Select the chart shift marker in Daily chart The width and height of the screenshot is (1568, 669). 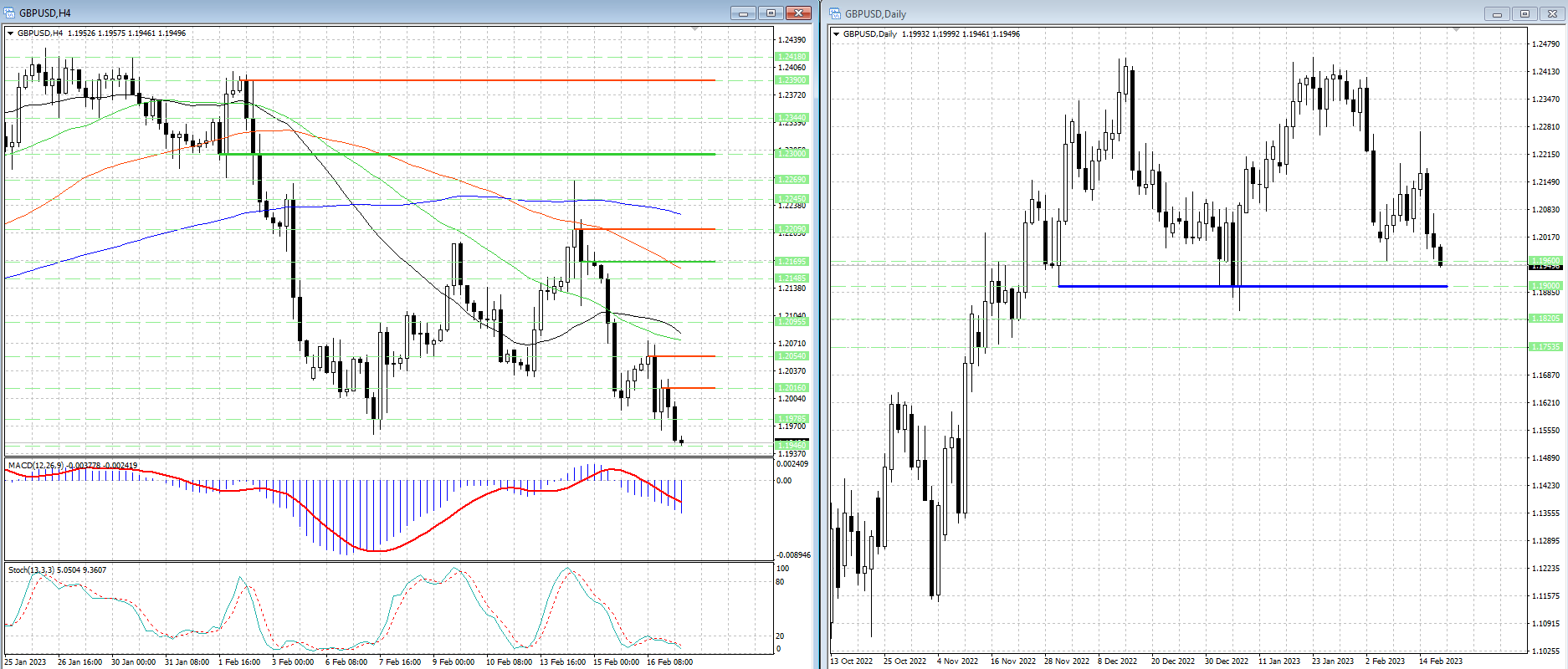1456,30
